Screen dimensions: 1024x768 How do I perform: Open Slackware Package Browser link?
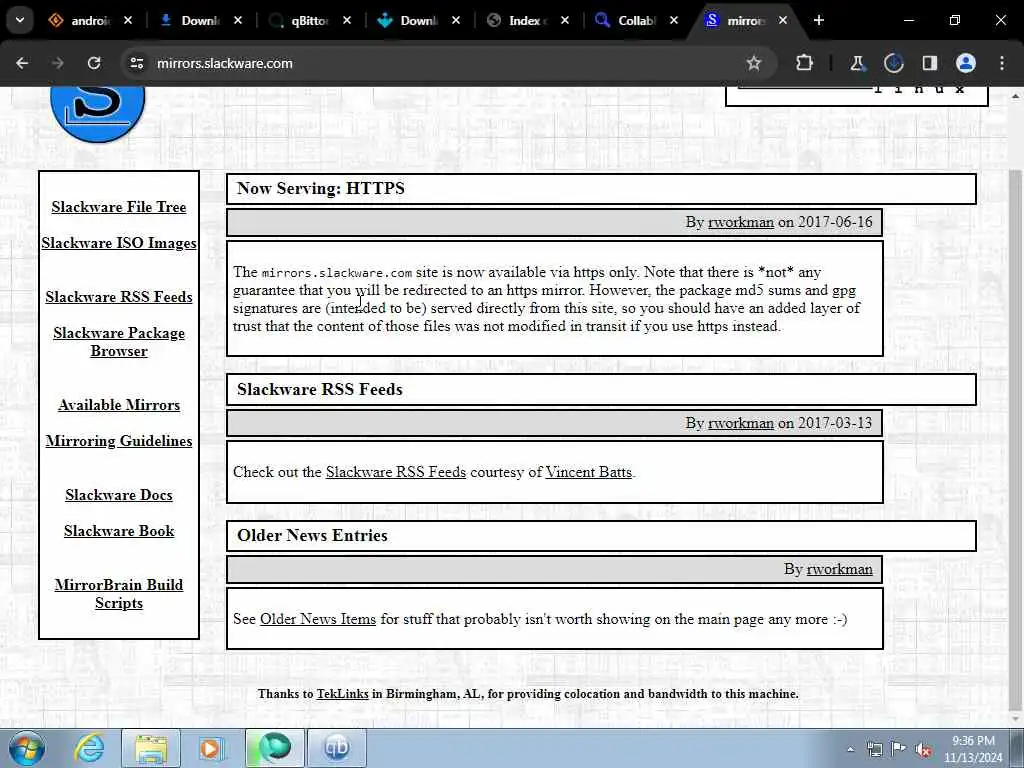tap(119, 342)
